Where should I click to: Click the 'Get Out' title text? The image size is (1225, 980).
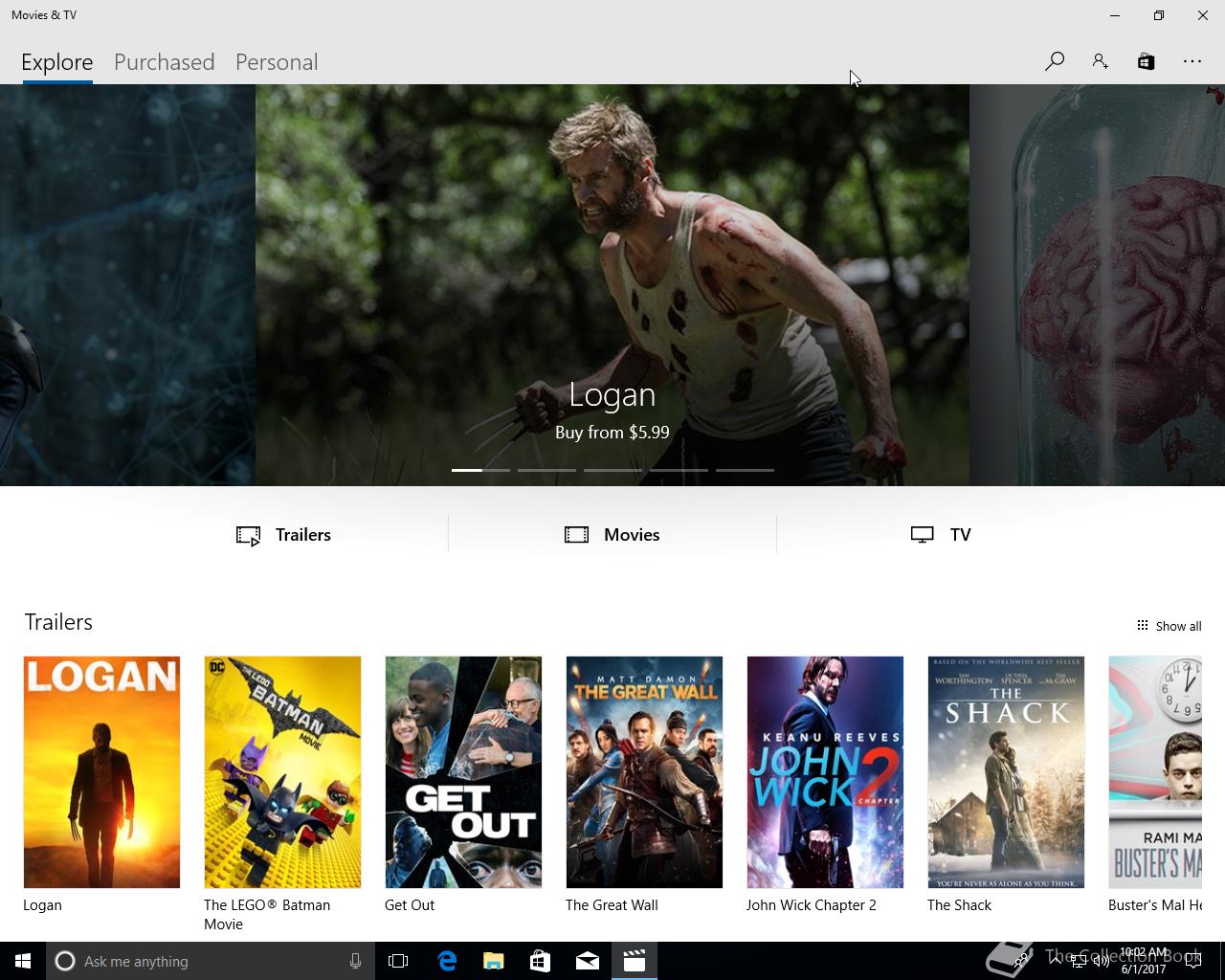(x=410, y=905)
